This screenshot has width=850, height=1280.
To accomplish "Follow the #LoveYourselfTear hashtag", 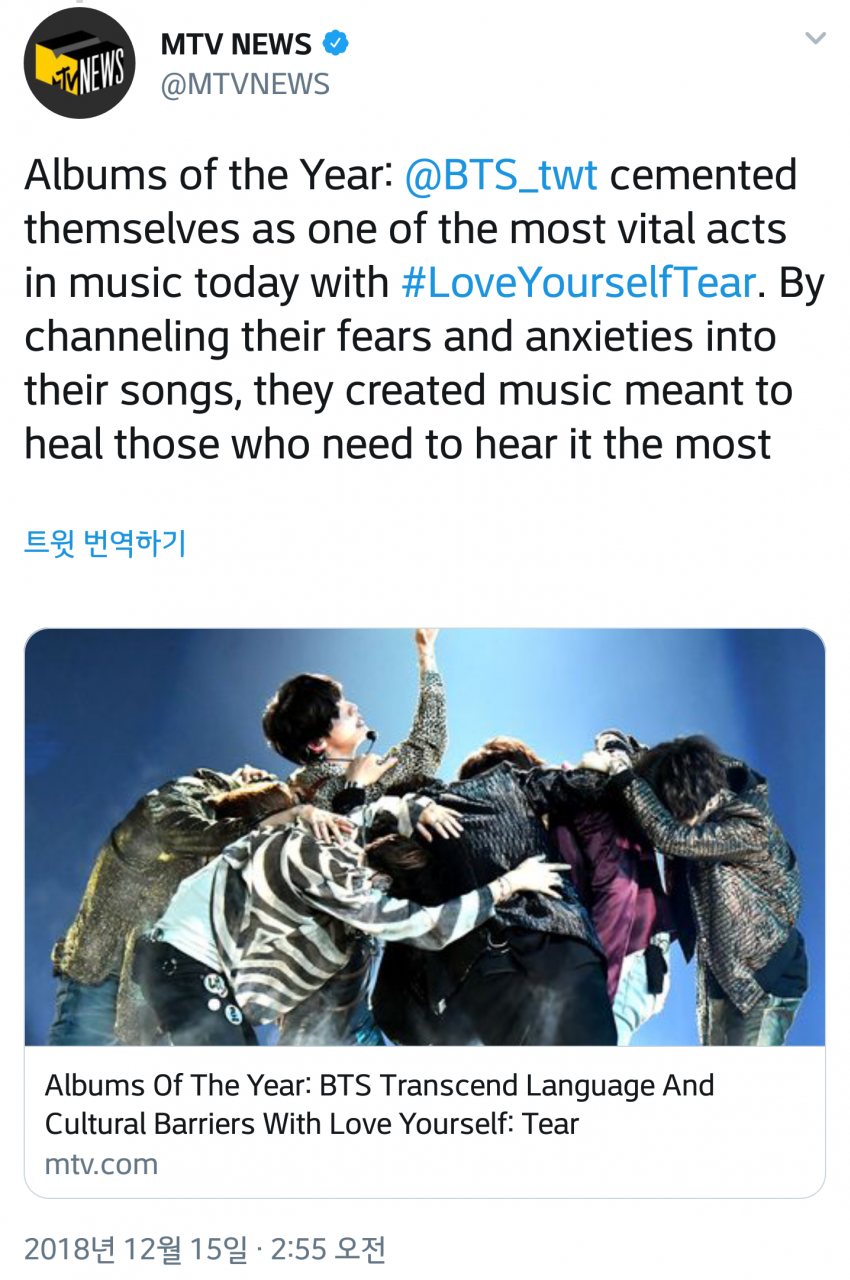I will [576, 283].
